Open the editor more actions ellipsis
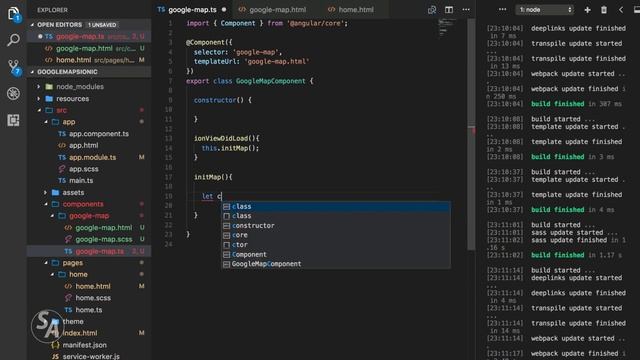The image size is (640, 360). pyautogui.click(x=466, y=9)
